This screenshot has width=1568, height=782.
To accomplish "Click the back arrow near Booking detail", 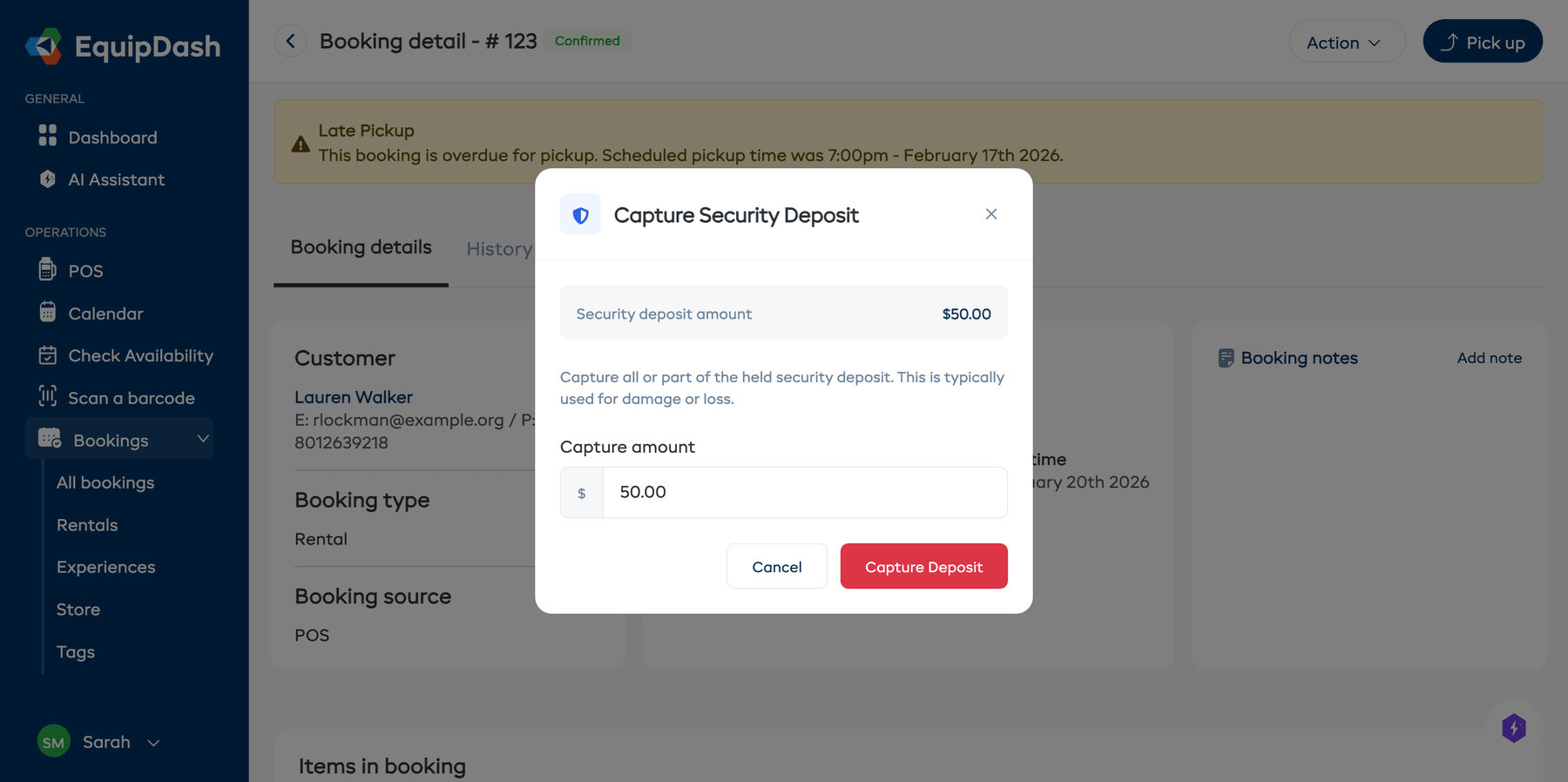I will click(290, 41).
